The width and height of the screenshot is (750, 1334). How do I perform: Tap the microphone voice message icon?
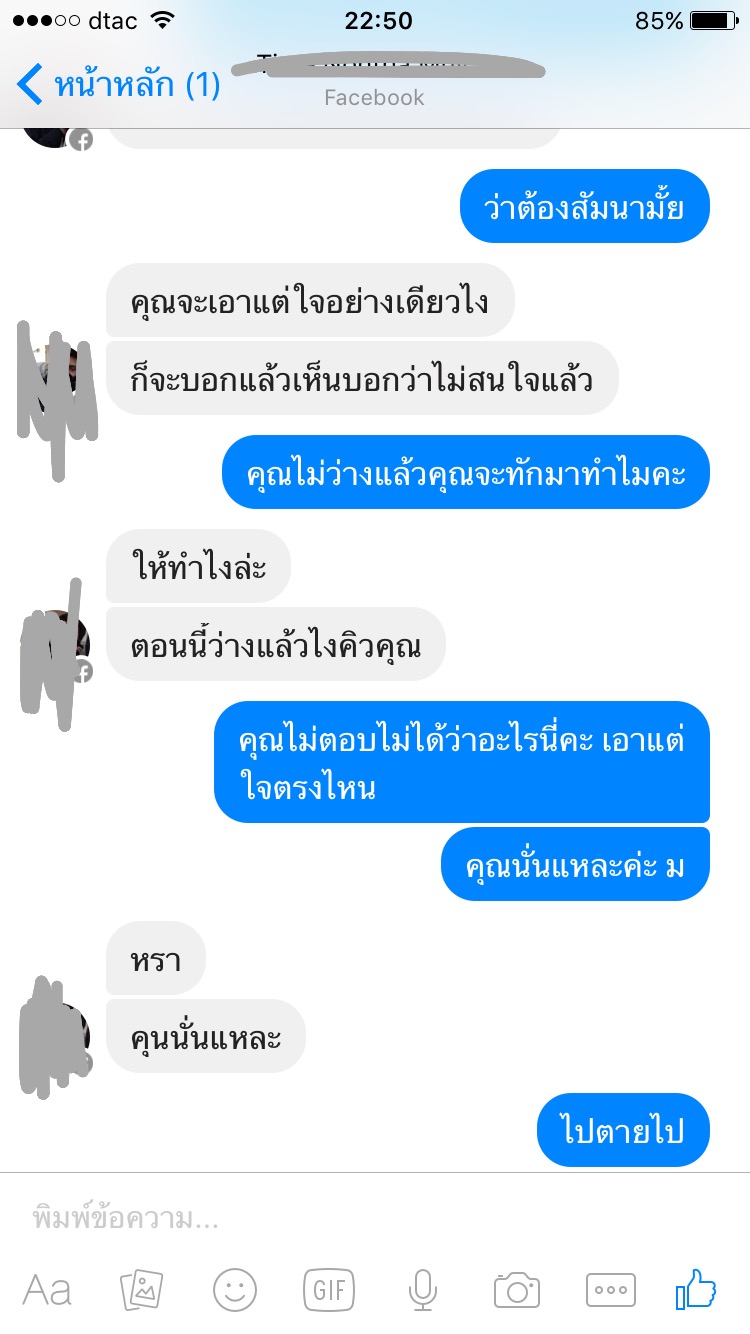(x=423, y=1290)
